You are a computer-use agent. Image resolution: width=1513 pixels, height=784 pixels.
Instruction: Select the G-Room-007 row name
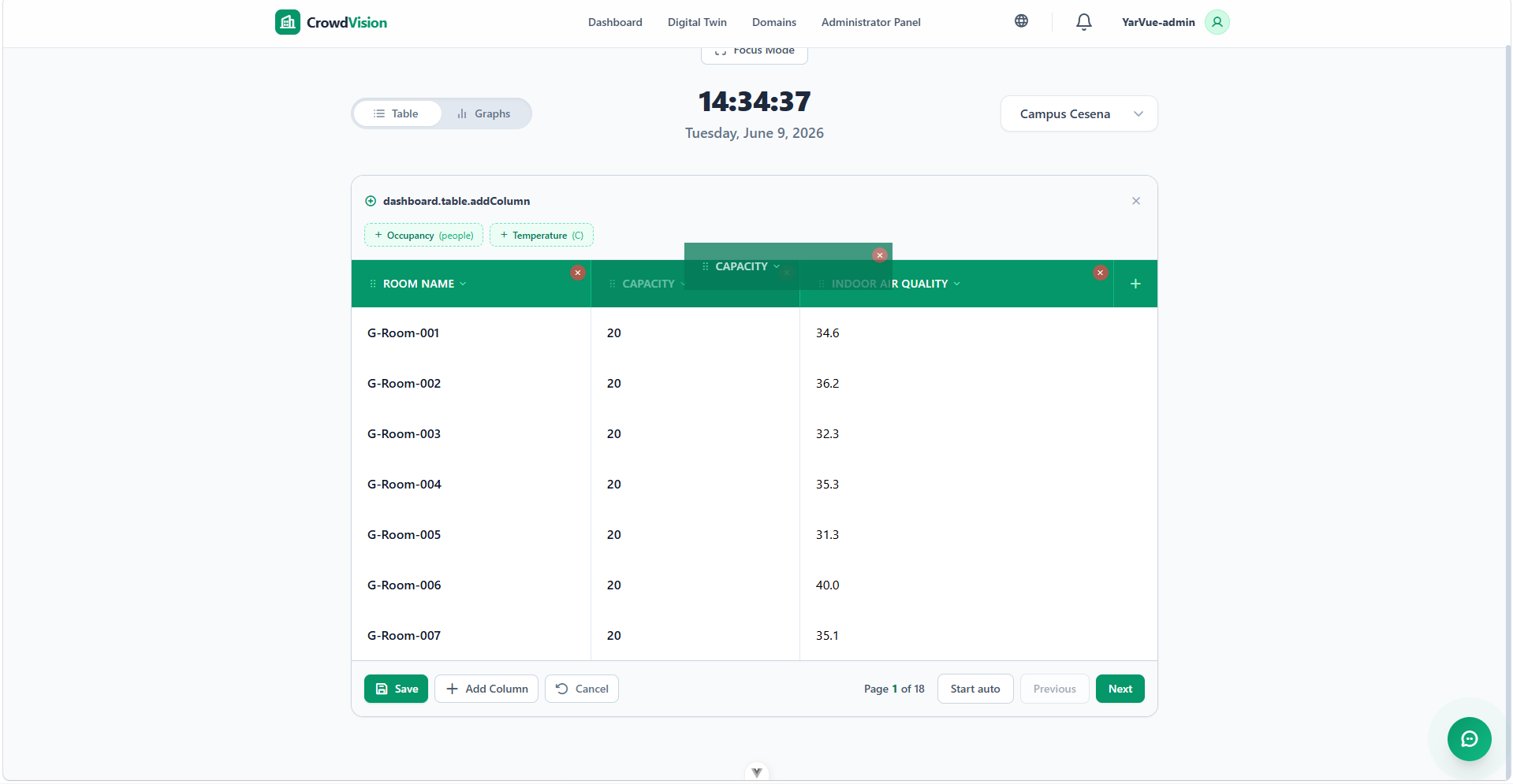404,635
